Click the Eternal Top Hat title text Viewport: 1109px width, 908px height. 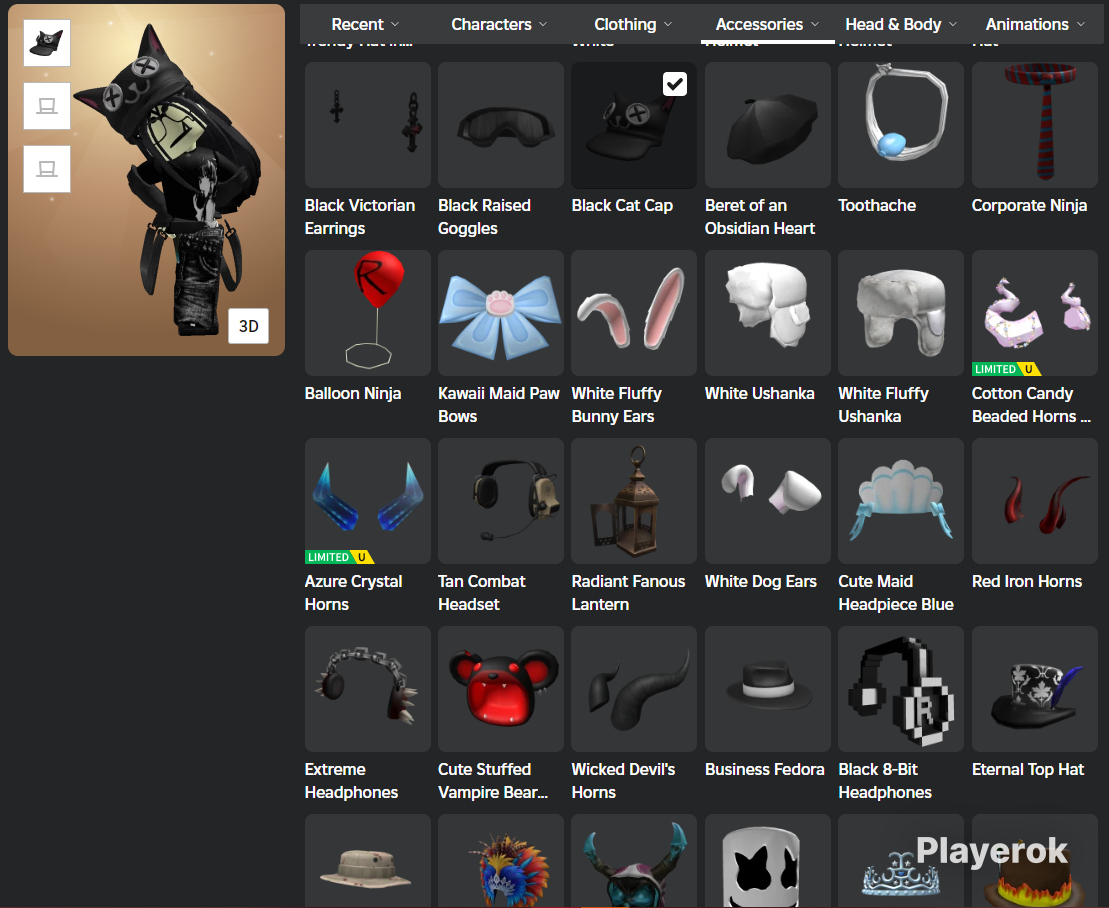[x=1028, y=770]
